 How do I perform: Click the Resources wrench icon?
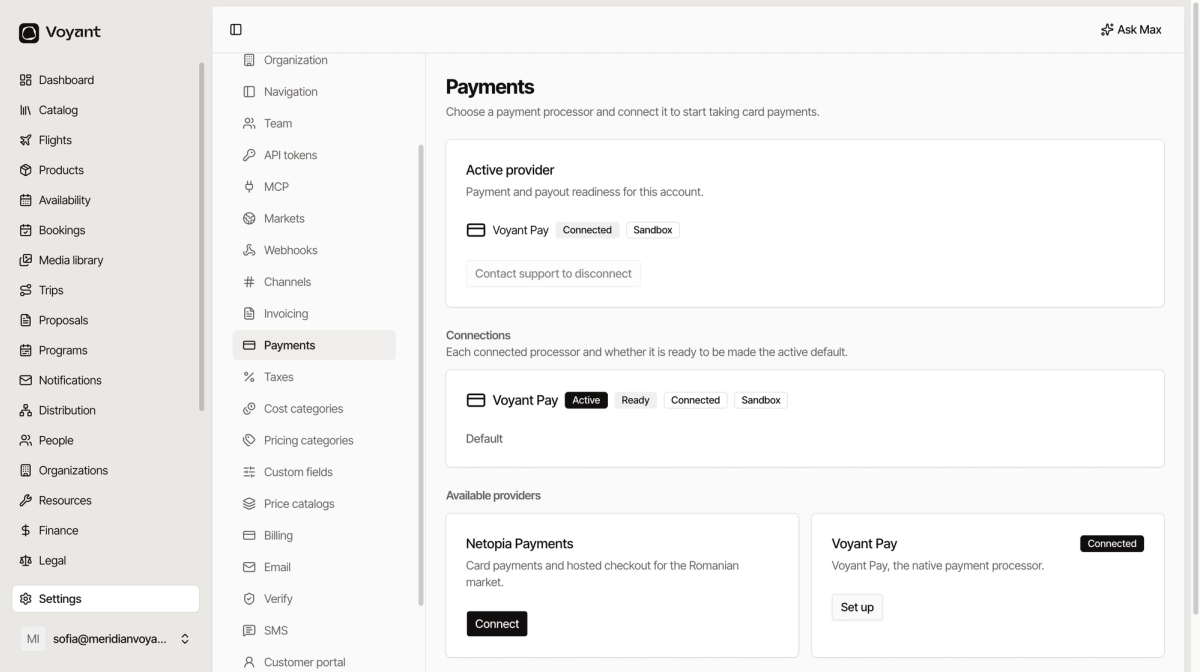pyautogui.click(x=26, y=500)
